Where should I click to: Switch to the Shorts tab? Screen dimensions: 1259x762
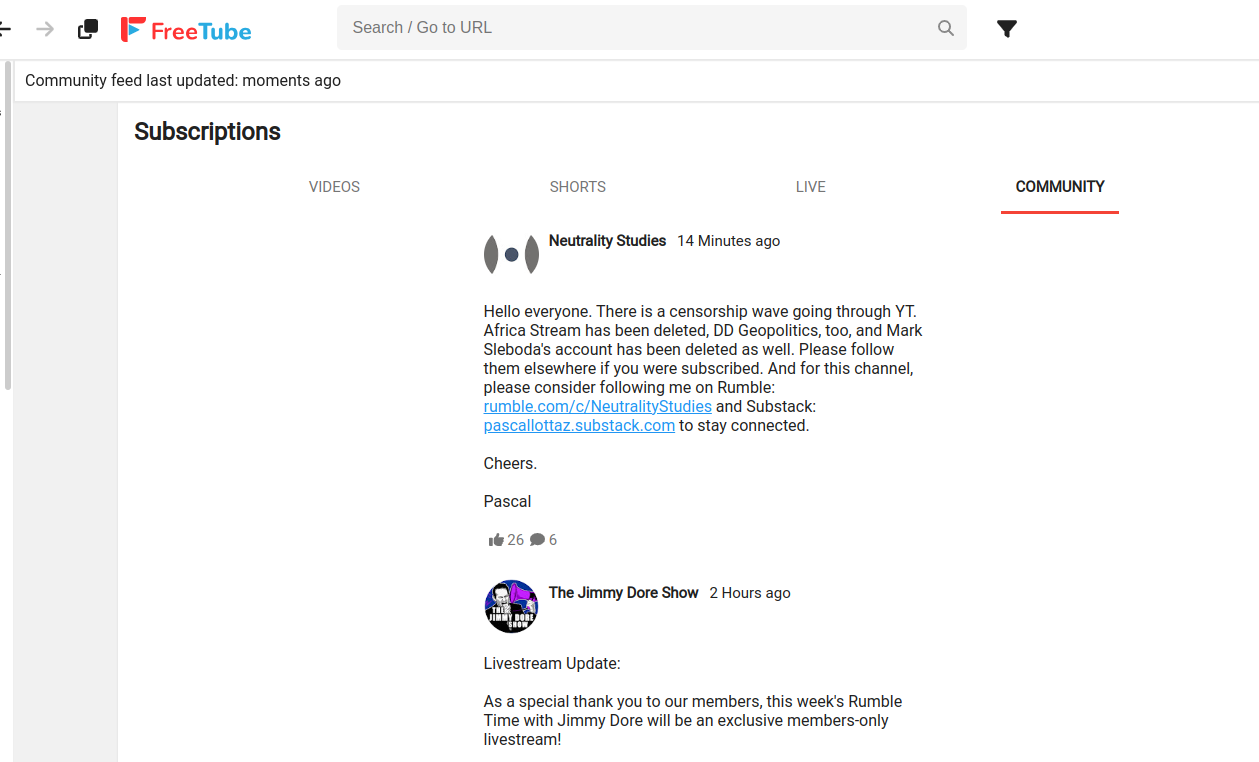pyautogui.click(x=578, y=187)
